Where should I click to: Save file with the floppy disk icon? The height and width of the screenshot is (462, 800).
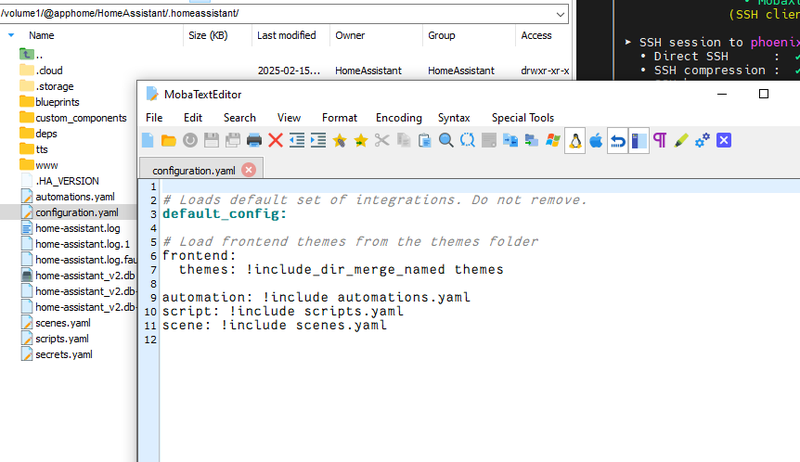[x=211, y=140]
